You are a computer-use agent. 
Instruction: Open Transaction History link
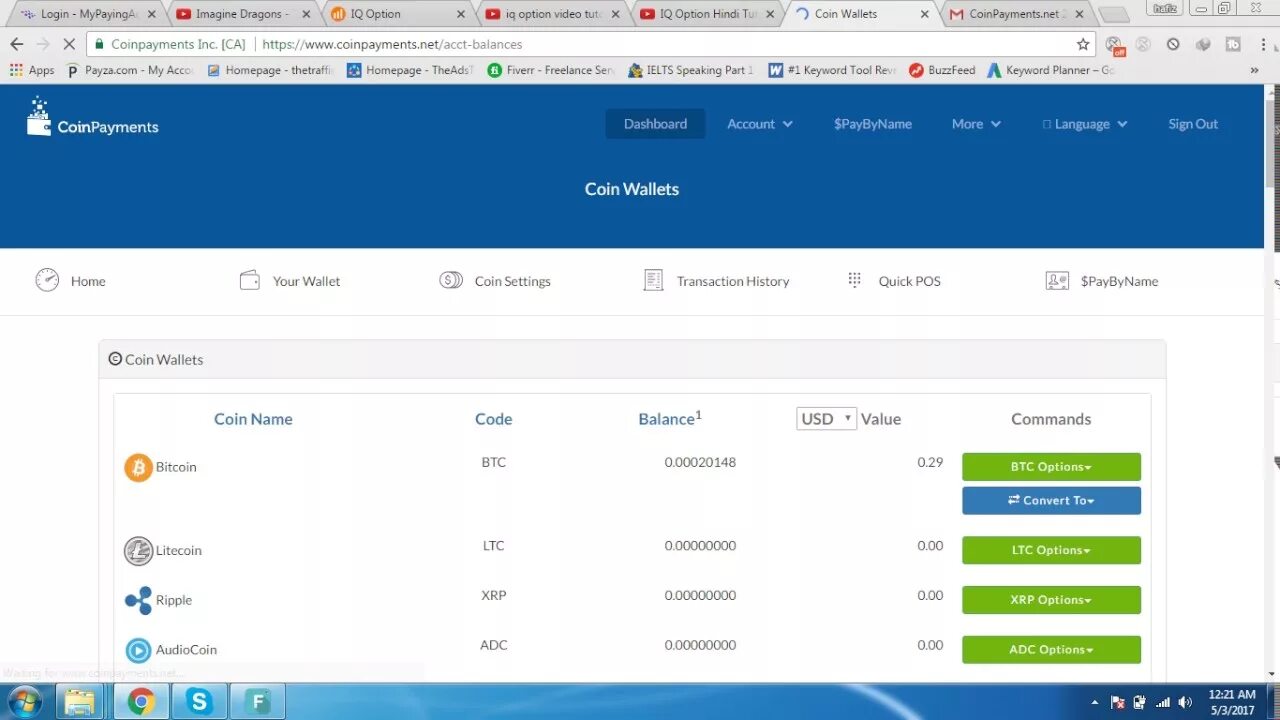pos(733,281)
